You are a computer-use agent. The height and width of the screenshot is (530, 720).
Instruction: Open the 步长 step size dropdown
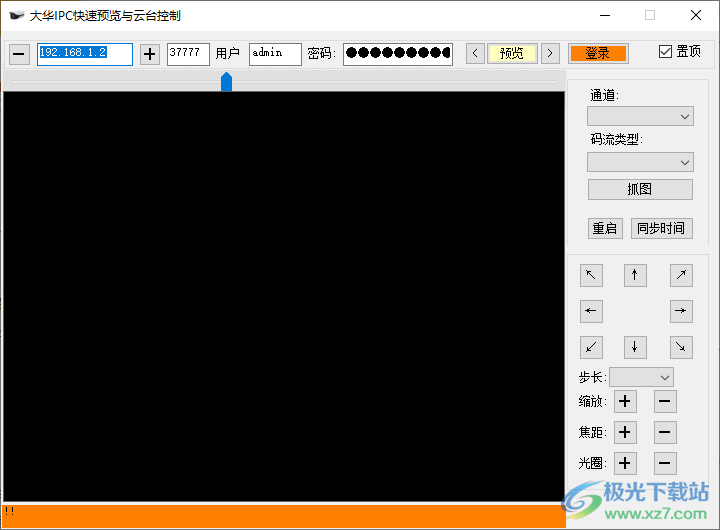[x=641, y=377]
